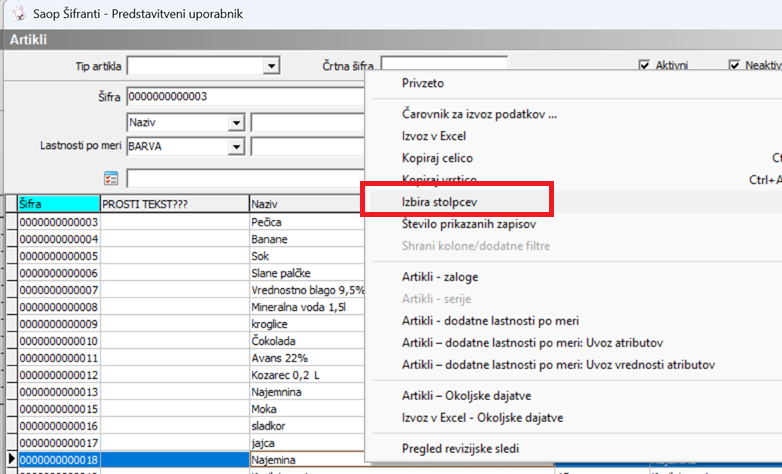The height and width of the screenshot is (474, 782).
Task: Click into the Šifra input field
Action: [x=246, y=97]
